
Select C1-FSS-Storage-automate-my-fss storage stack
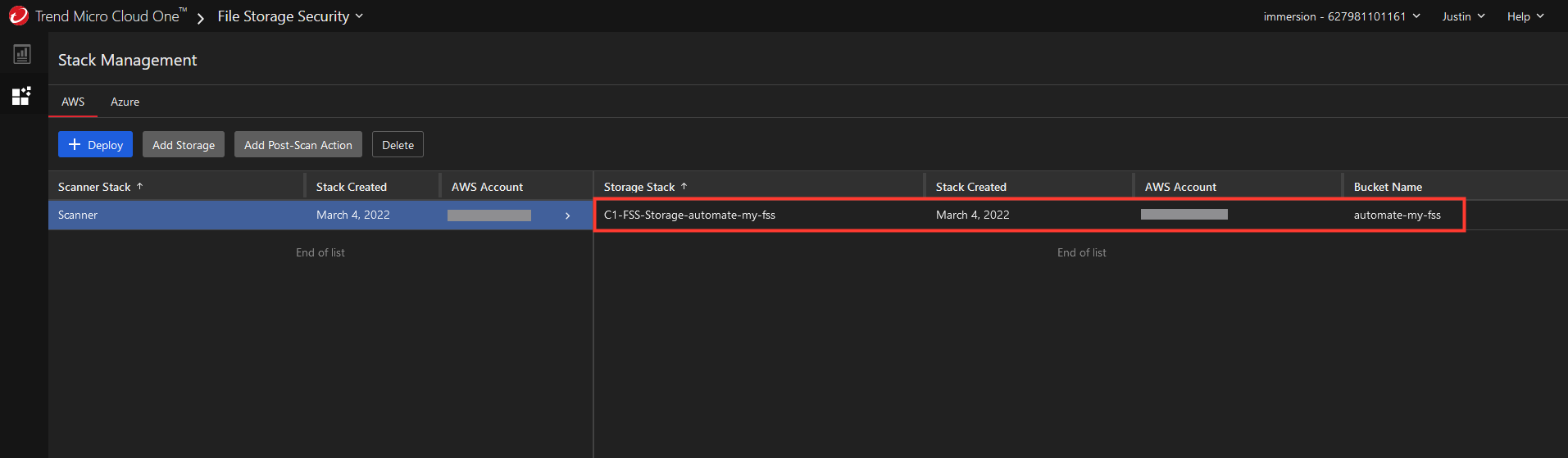pyautogui.click(x=689, y=215)
